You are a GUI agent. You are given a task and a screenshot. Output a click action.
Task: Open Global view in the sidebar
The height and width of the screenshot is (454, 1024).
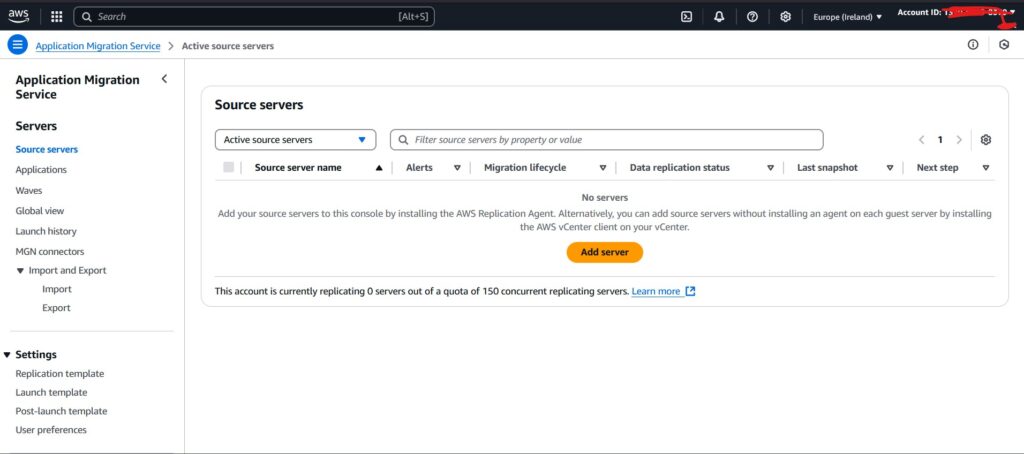pyautogui.click(x=40, y=211)
